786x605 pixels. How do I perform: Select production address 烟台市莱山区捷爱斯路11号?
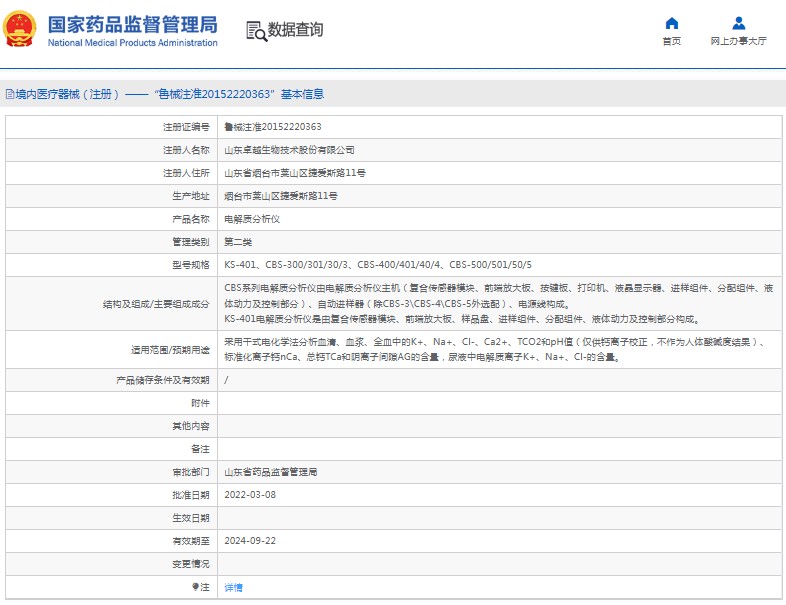pyautogui.click(x=281, y=196)
